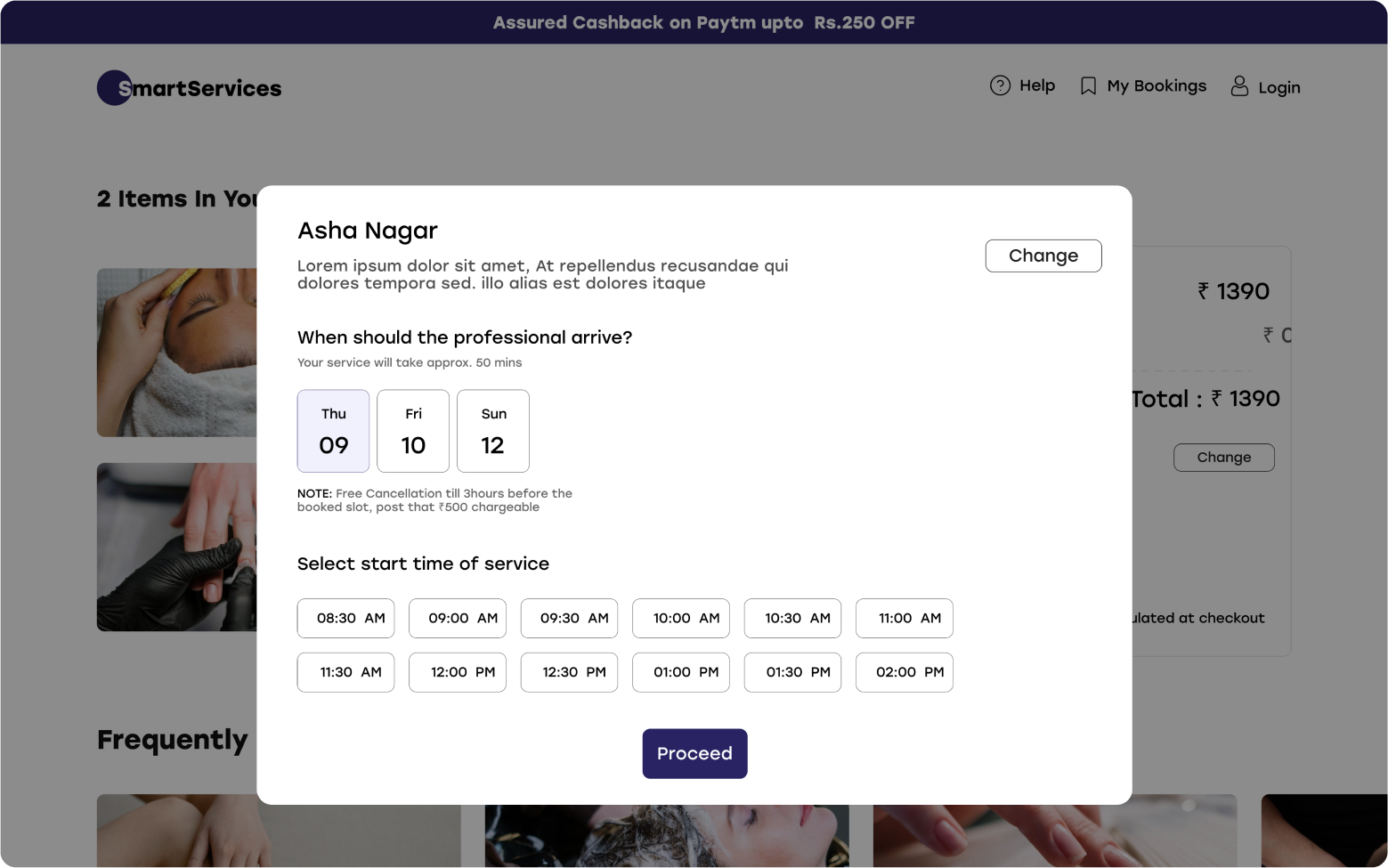Viewport: 1388px width, 868px height.
Task: Select Thu 09 as arrival date
Action: pyautogui.click(x=333, y=431)
